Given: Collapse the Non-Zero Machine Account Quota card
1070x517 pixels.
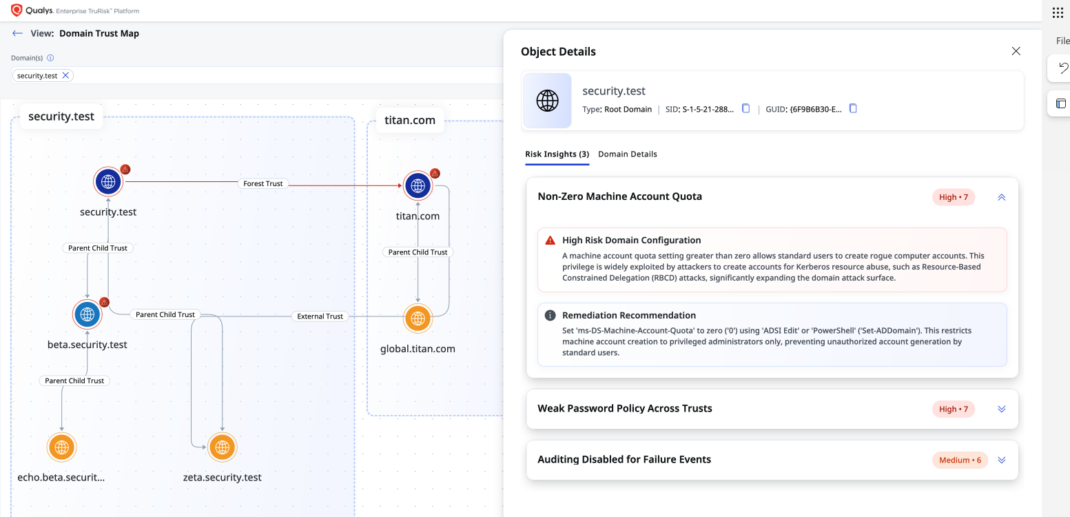Looking at the screenshot, I should pos(1002,197).
